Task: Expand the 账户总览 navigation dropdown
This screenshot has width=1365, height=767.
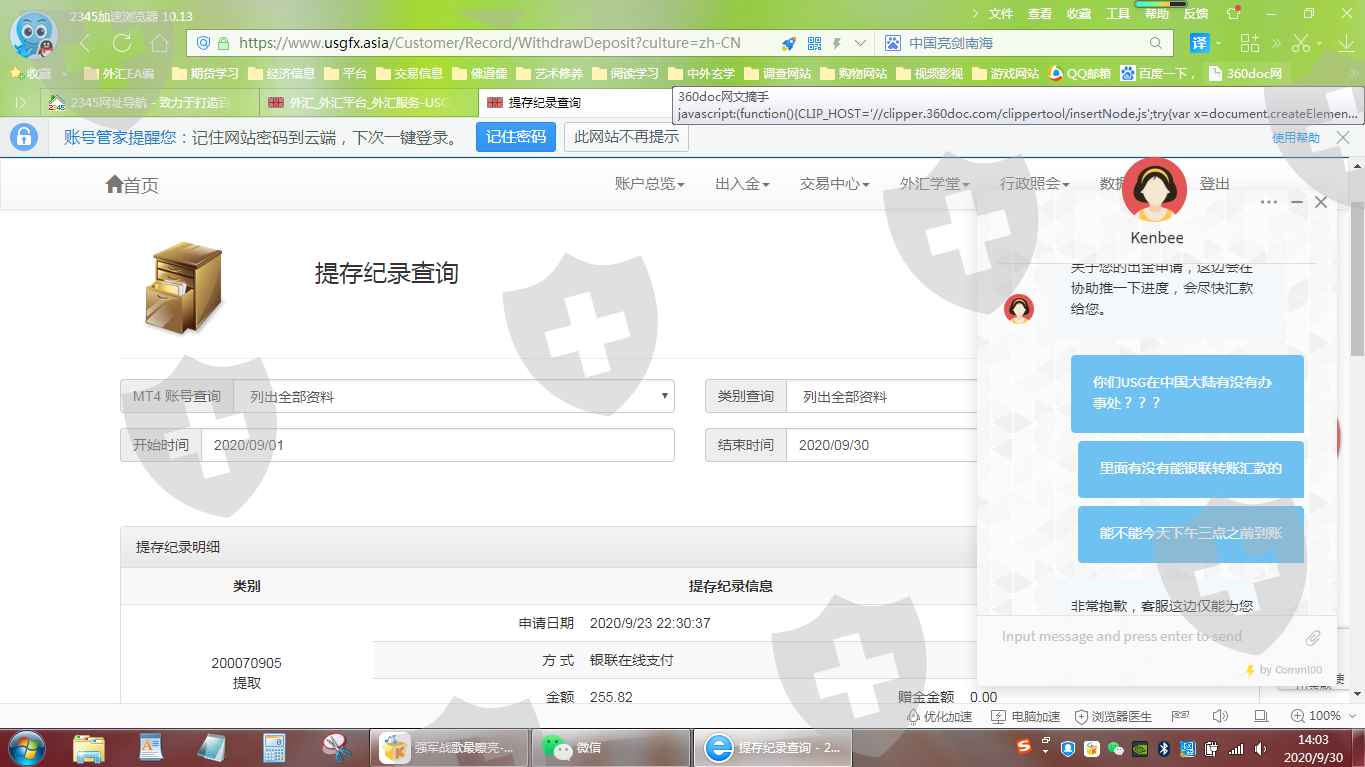Action: coord(650,184)
